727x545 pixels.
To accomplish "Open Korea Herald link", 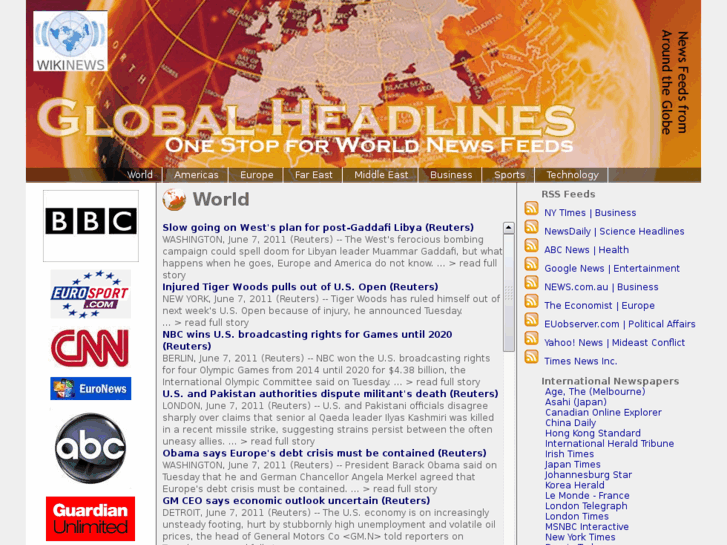I will click(574, 485).
